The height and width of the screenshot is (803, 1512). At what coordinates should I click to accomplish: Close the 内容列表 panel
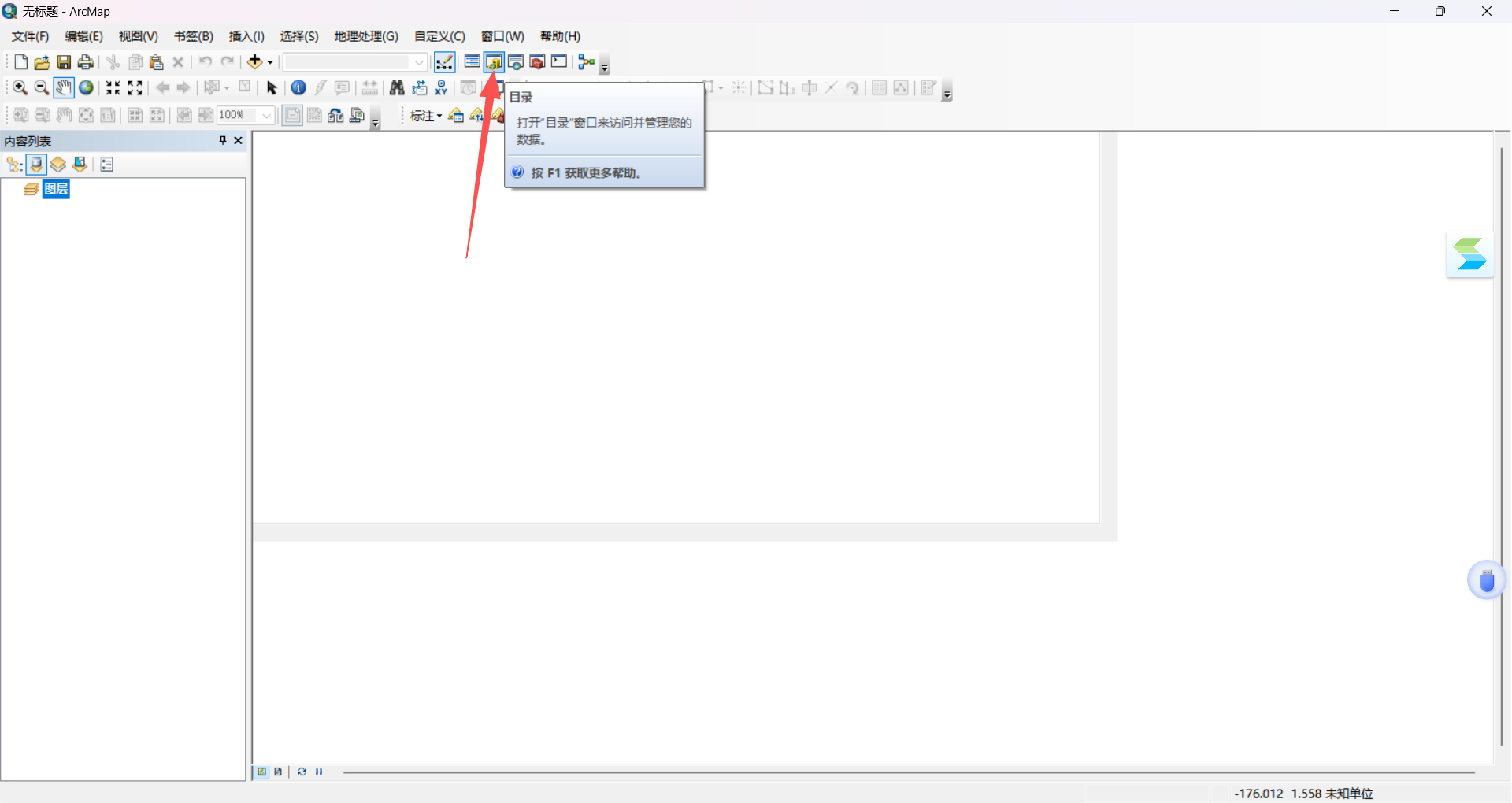[x=239, y=140]
